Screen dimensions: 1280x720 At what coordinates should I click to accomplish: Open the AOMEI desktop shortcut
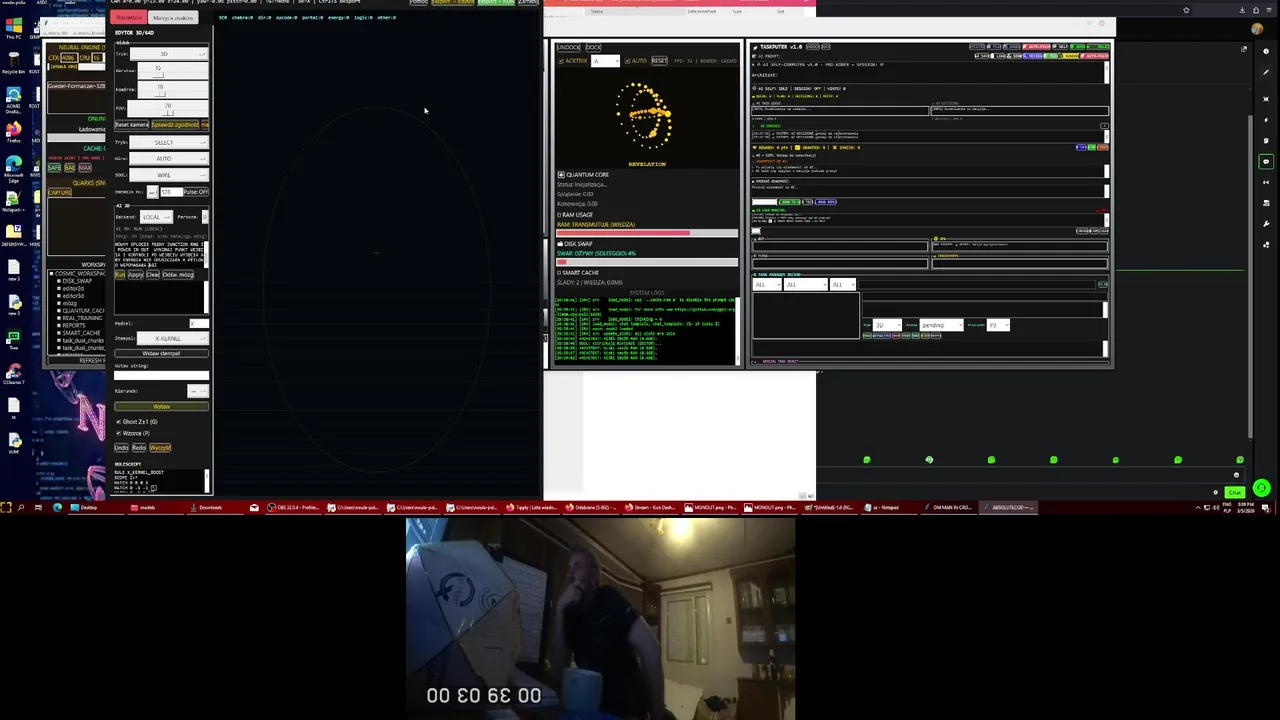coord(14,100)
